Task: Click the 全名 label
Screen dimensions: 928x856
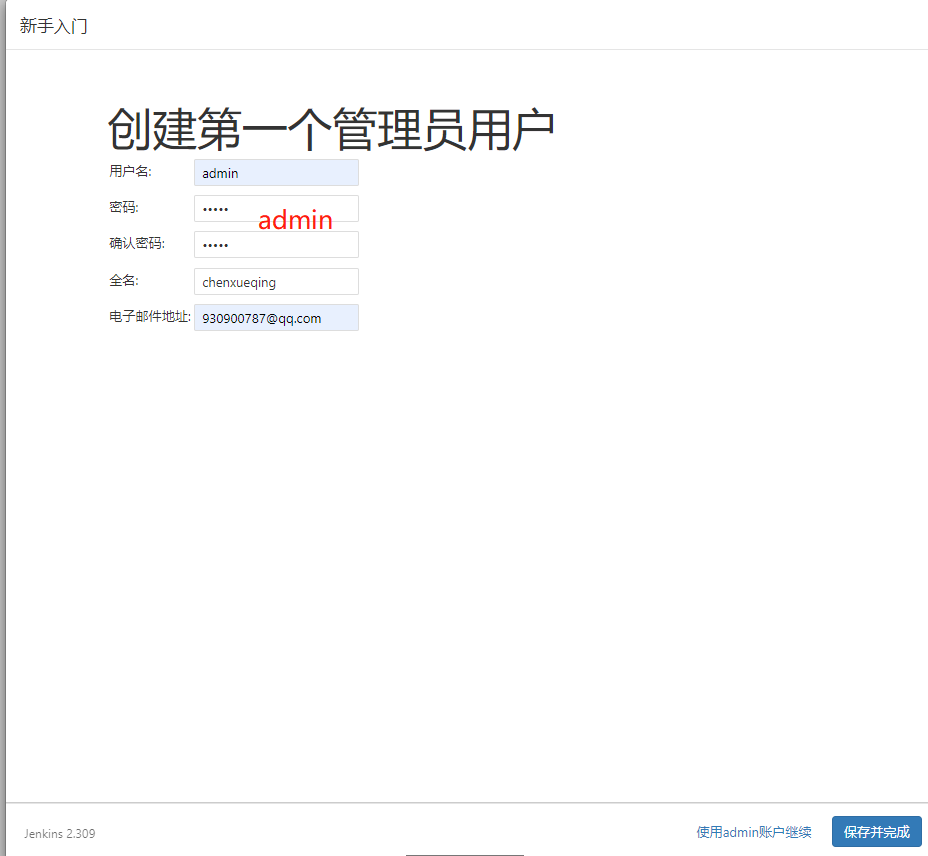Action: [124, 281]
